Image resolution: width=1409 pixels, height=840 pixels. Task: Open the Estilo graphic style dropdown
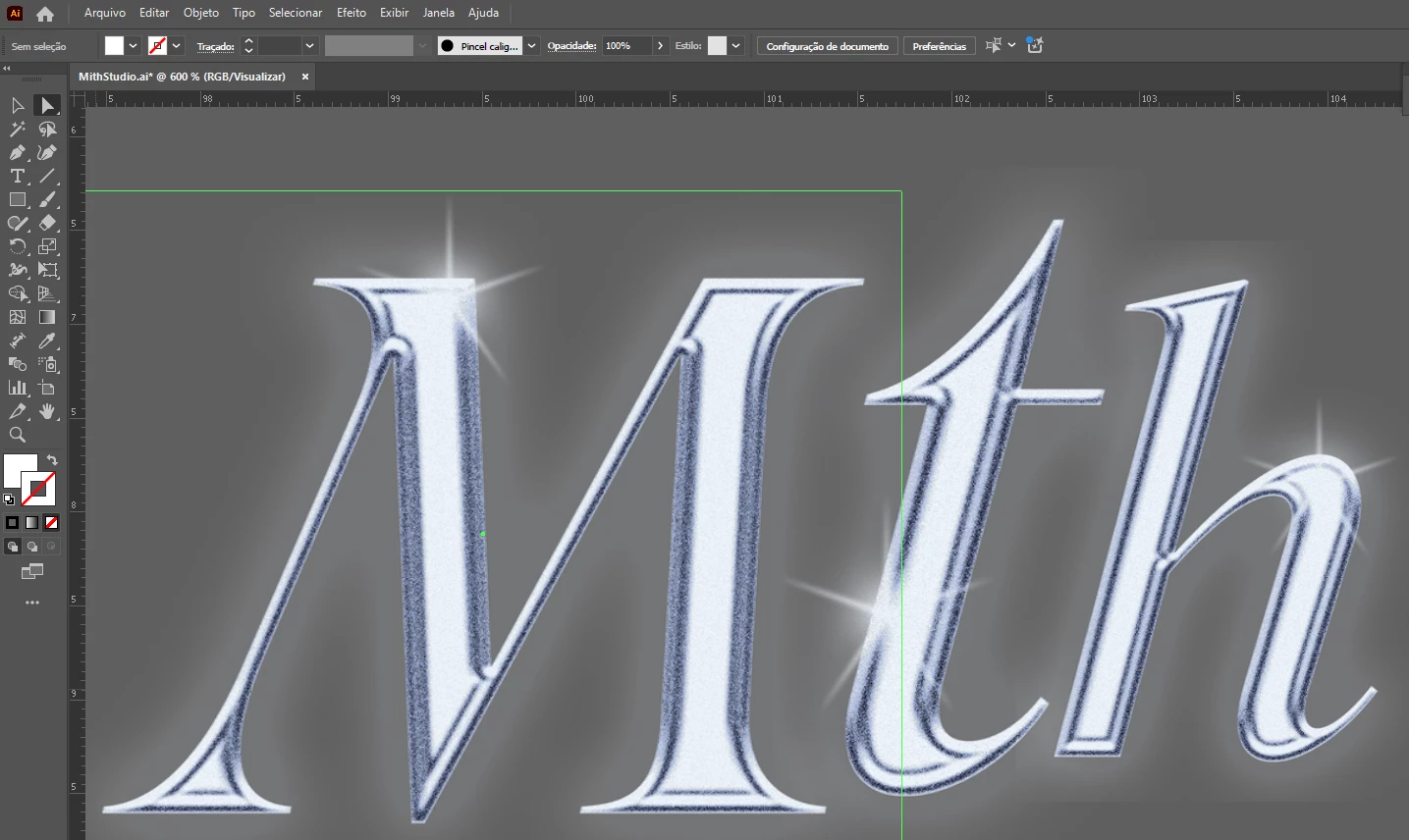pos(735,46)
